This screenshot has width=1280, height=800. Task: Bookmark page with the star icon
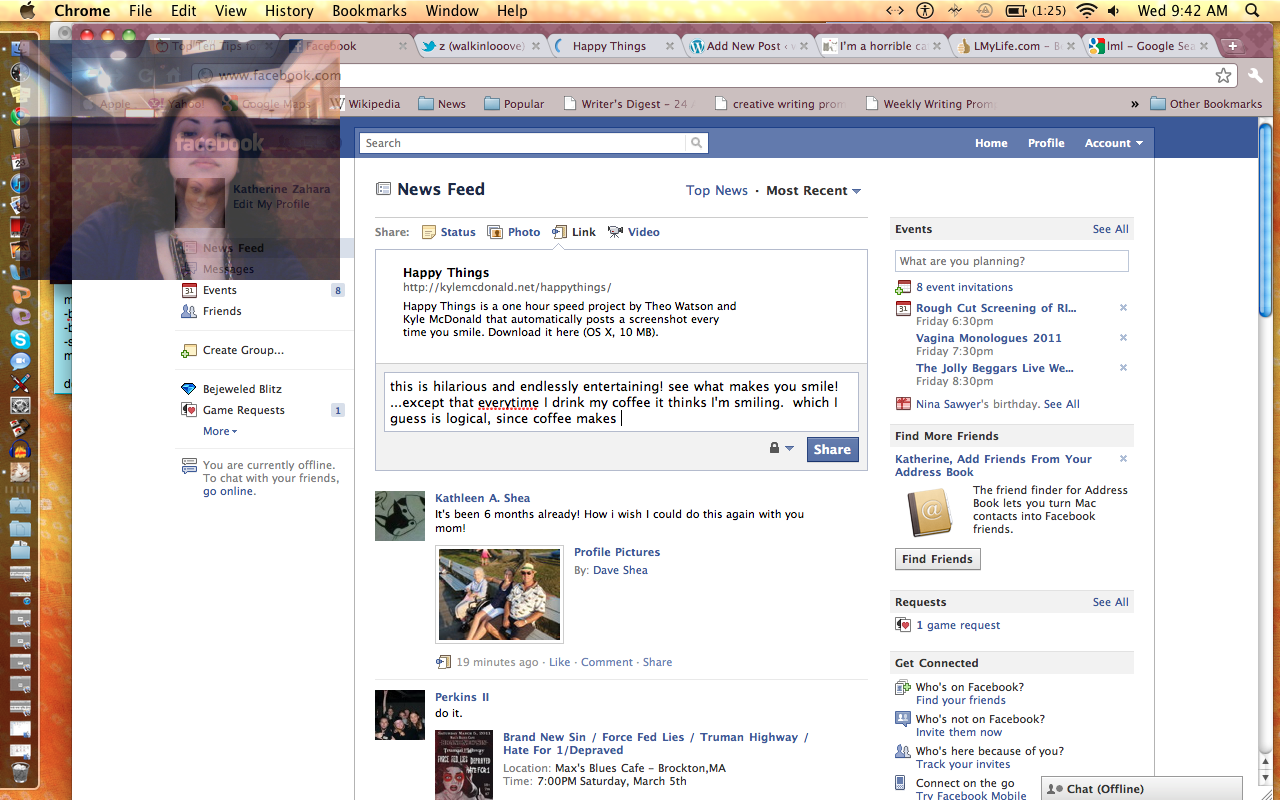click(x=1223, y=76)
